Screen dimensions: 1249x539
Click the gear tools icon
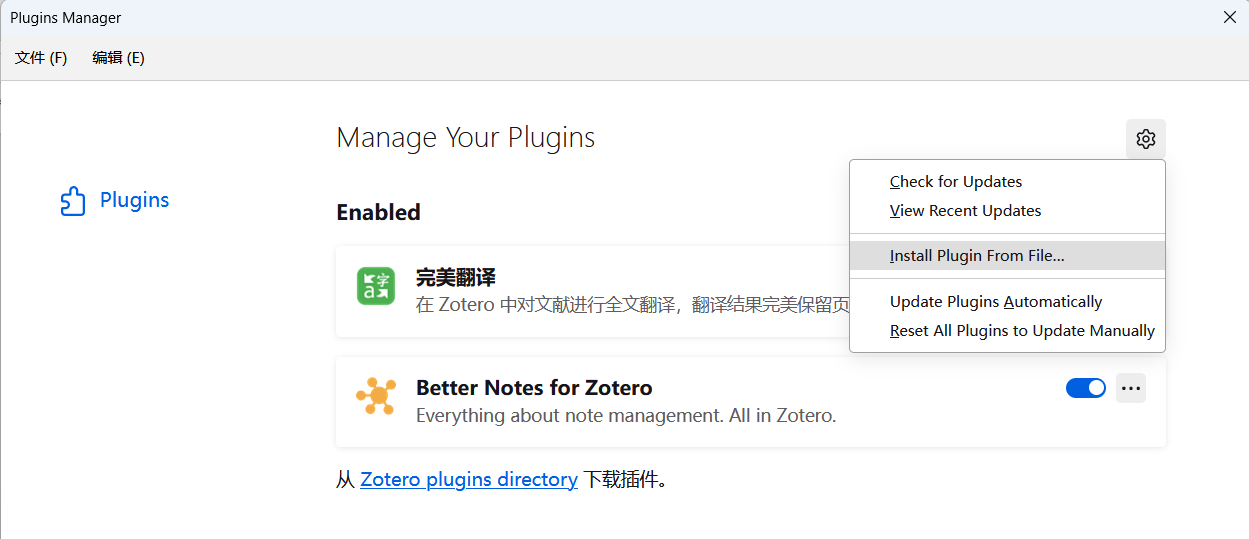click(1146, 139)
